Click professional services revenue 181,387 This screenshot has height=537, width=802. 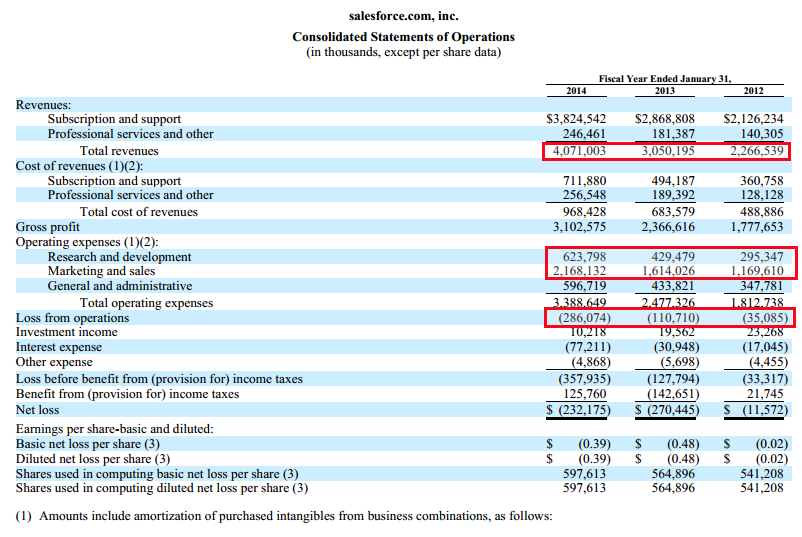(x=673, y=134)
